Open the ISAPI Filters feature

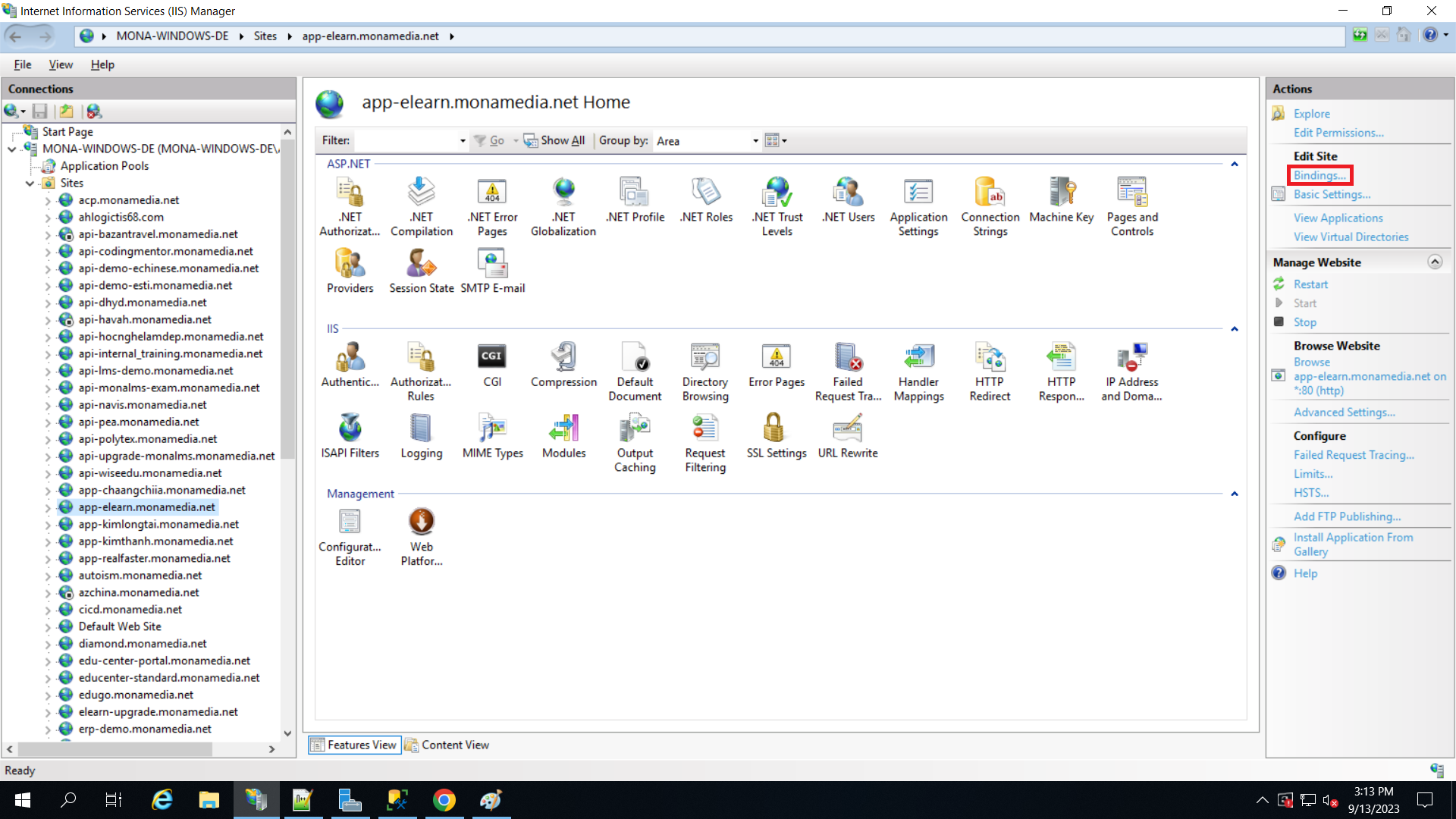(x=350, y=436)
